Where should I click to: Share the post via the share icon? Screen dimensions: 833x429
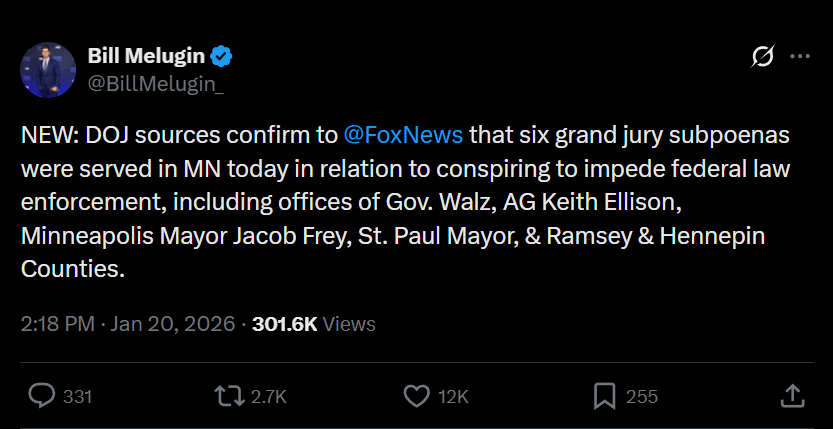(x=791, y=396)
